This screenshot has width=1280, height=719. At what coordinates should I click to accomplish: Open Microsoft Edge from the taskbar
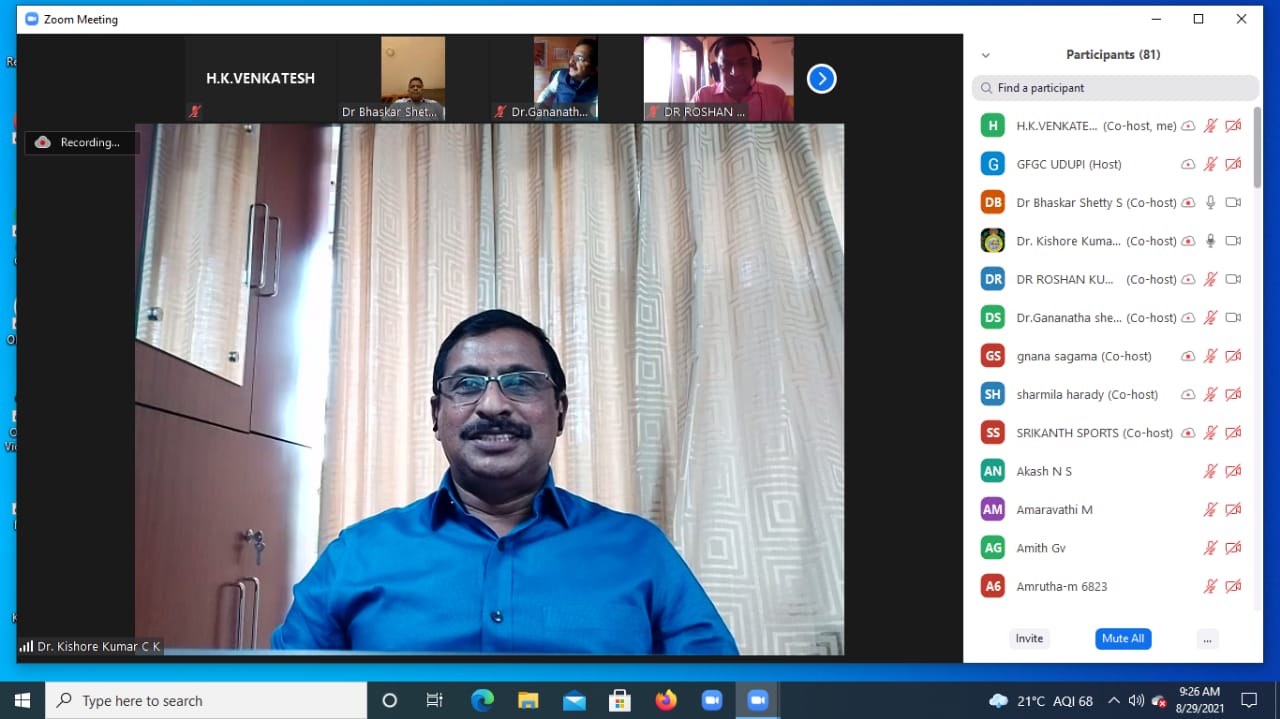[482, 700]
